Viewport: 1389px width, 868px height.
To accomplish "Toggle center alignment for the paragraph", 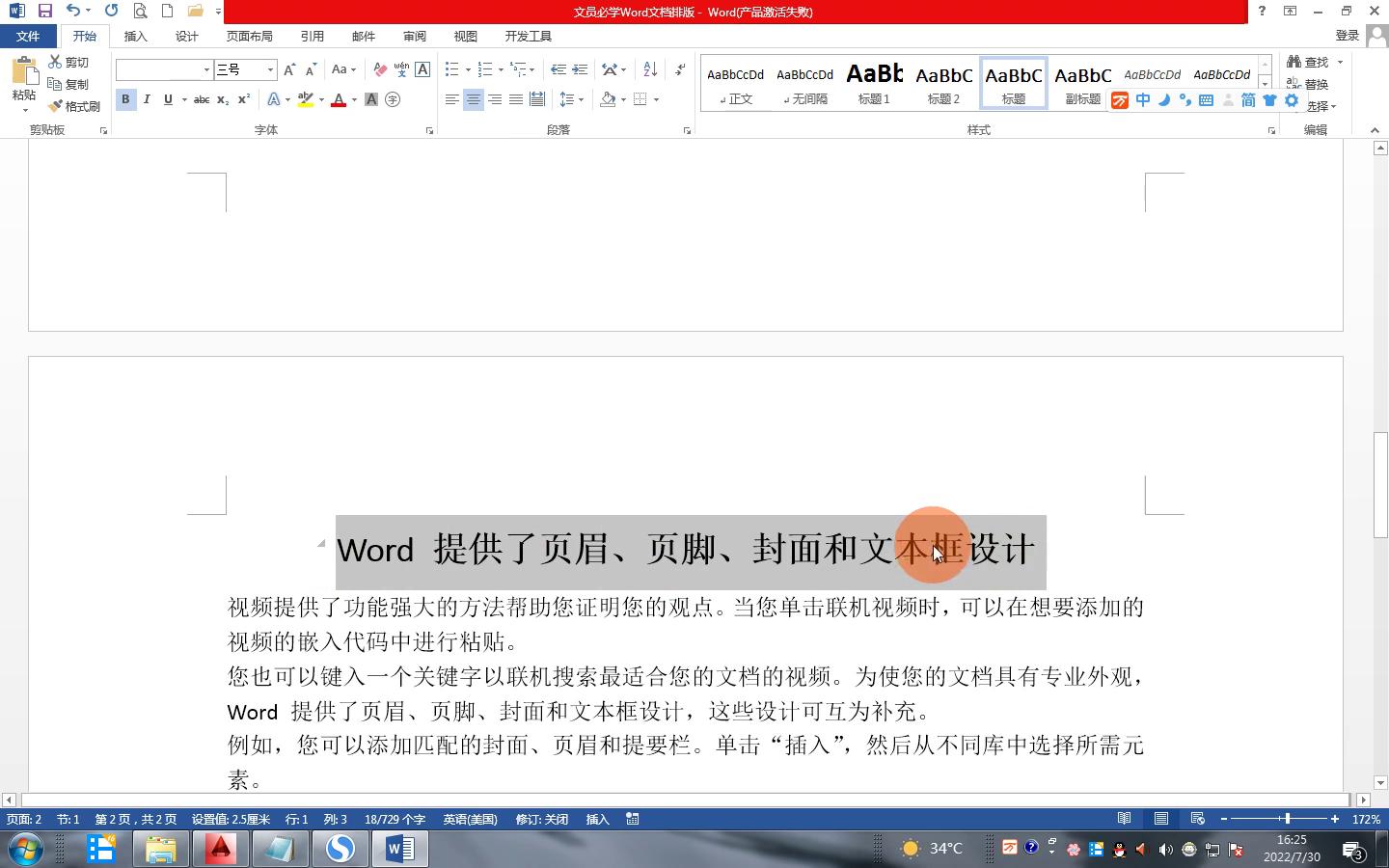I will [473, 99].
